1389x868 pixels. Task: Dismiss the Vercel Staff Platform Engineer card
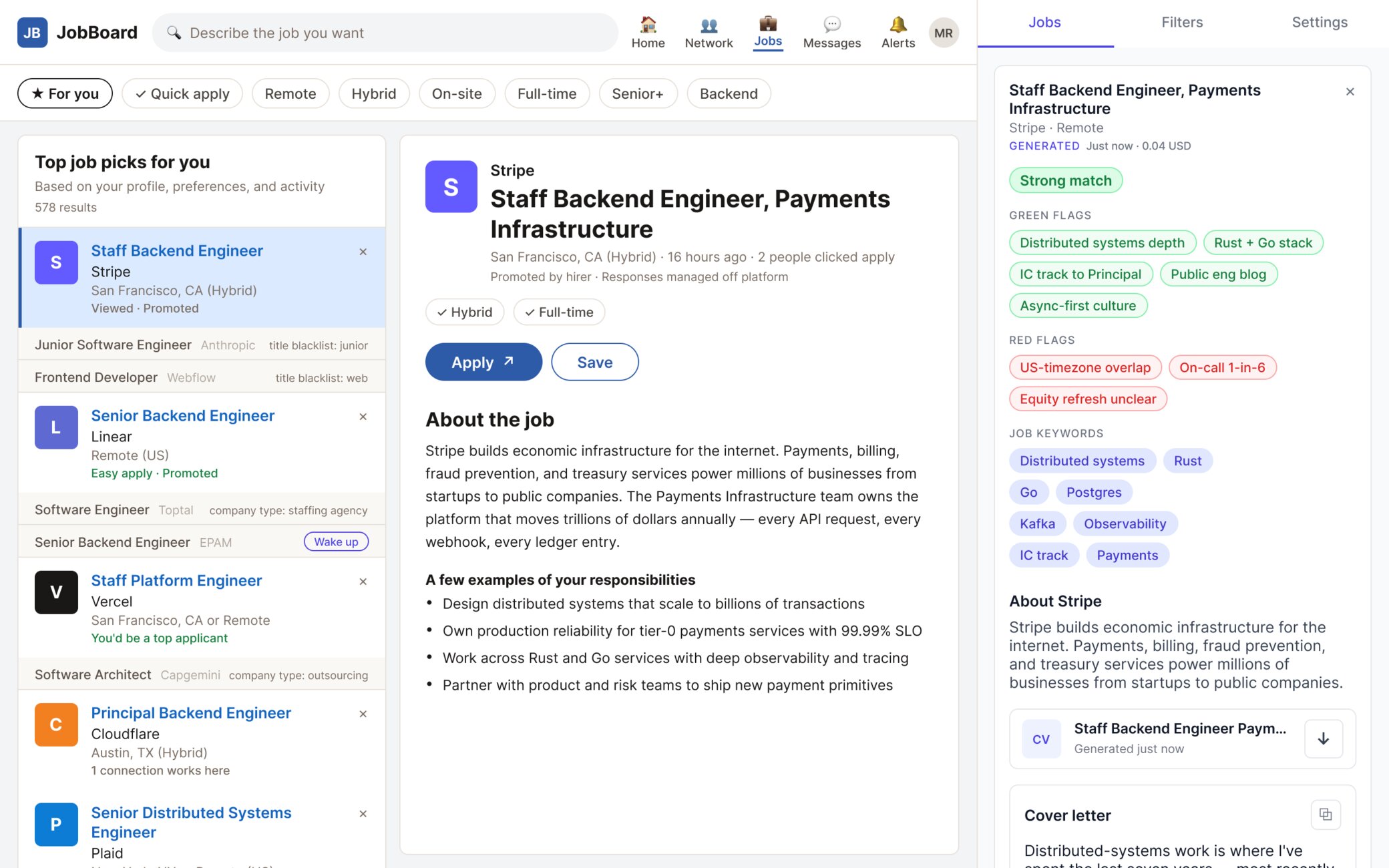click(x=363, y=582)
